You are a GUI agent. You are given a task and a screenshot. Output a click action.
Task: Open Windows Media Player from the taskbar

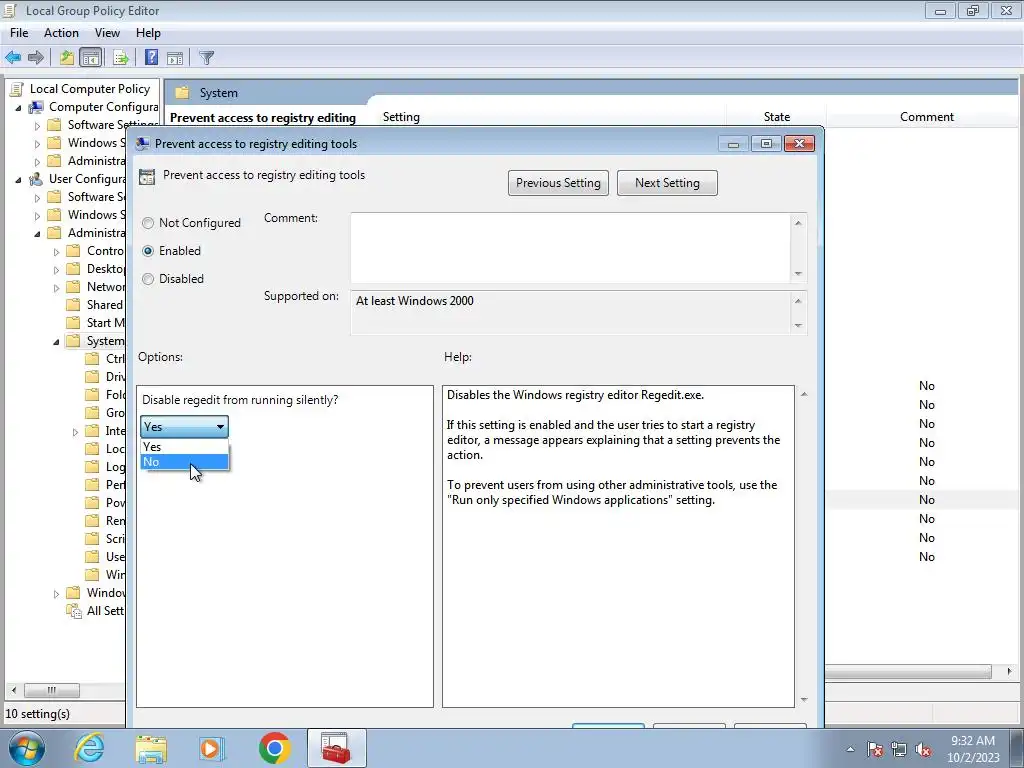(212, 748)
